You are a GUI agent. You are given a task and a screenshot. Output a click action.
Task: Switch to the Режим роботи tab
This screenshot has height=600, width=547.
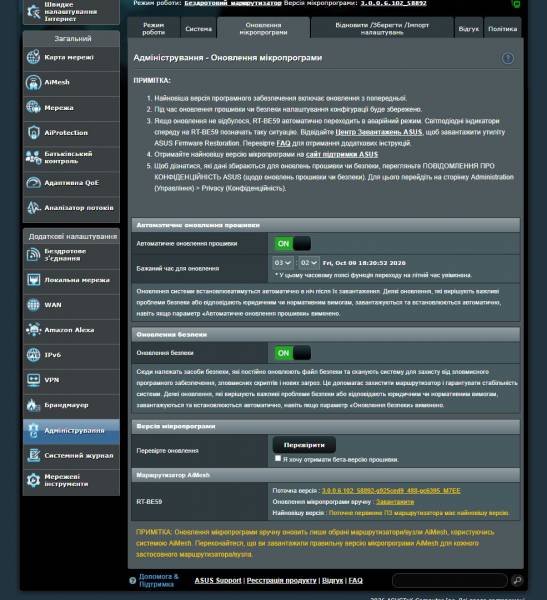(153, 29)
